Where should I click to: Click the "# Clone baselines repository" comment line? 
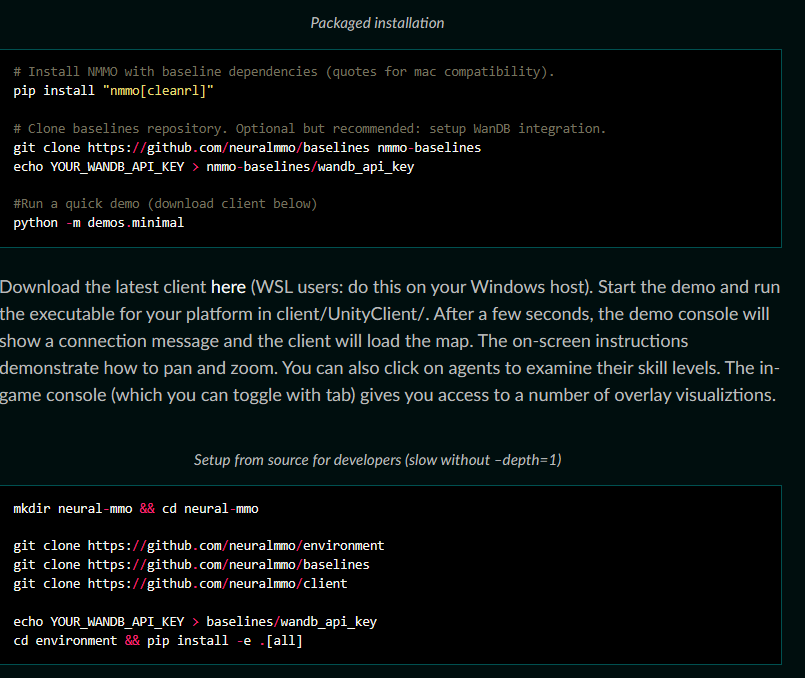[310, 128]
